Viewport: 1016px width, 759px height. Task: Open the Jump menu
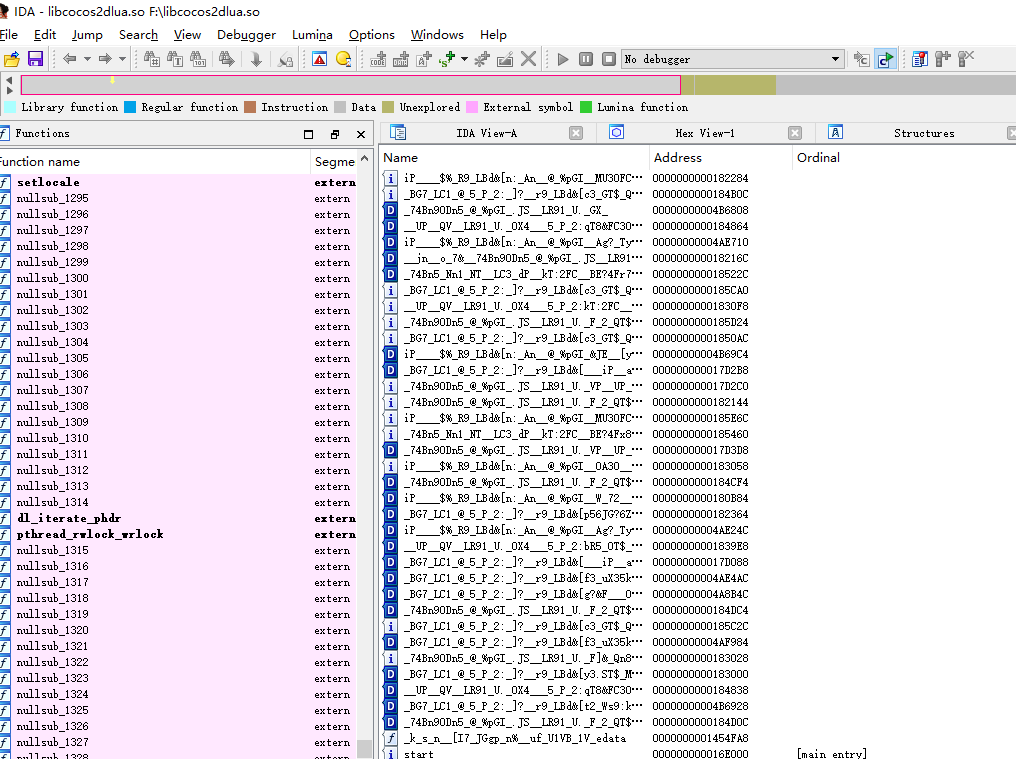click(87, 35)
